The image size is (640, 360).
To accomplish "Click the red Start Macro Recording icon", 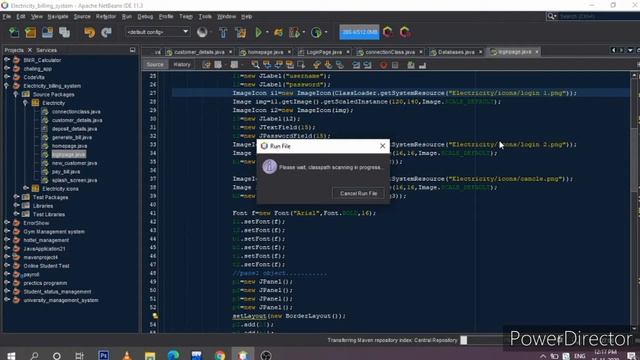I will pos(383,65).
